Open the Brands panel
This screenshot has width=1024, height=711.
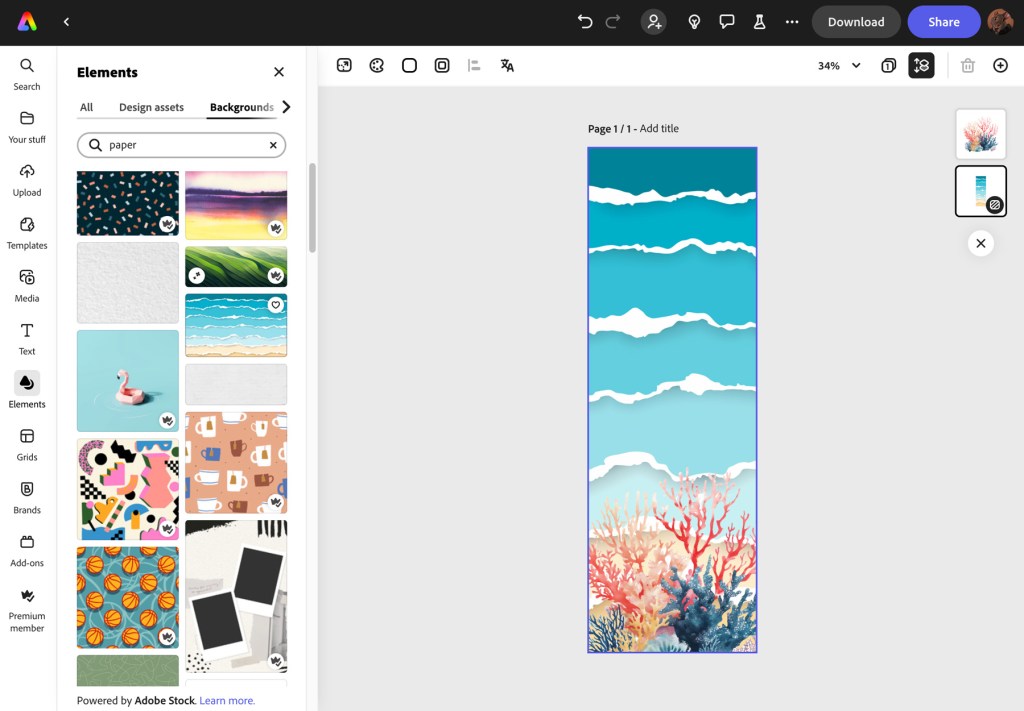click(x=27, y=497)
